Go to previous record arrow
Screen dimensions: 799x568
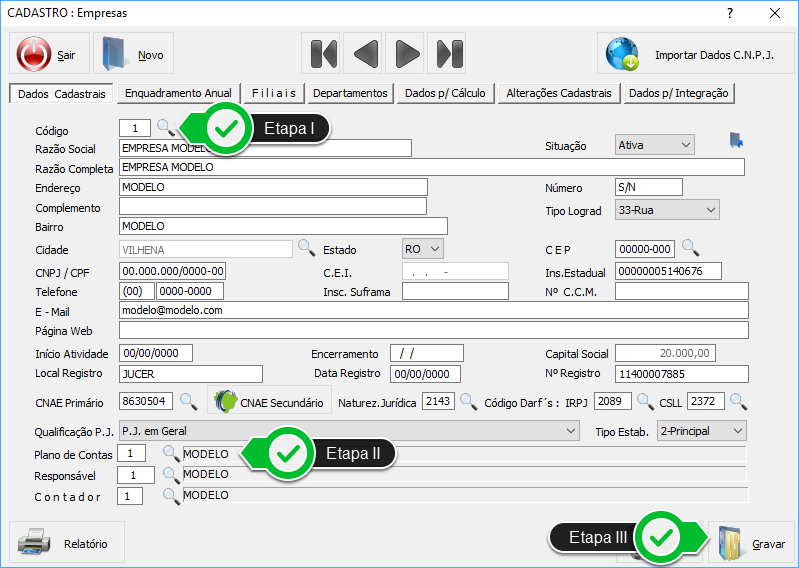tap(364, 53)
